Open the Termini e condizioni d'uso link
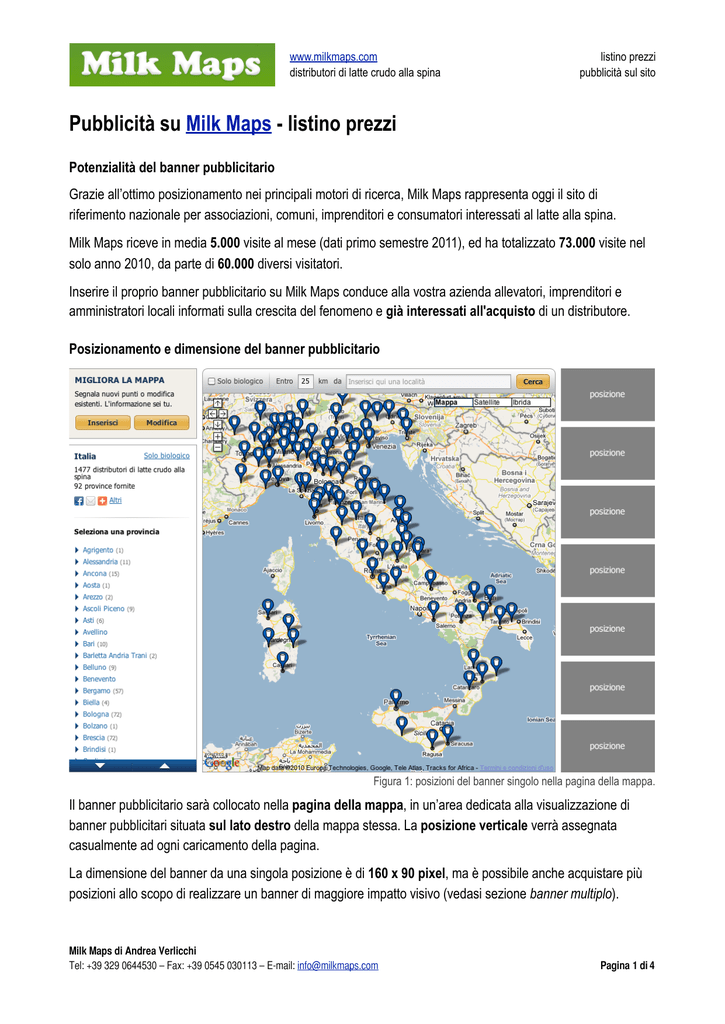Screen dimensions: 725x1024 click(x=517, y=768)
